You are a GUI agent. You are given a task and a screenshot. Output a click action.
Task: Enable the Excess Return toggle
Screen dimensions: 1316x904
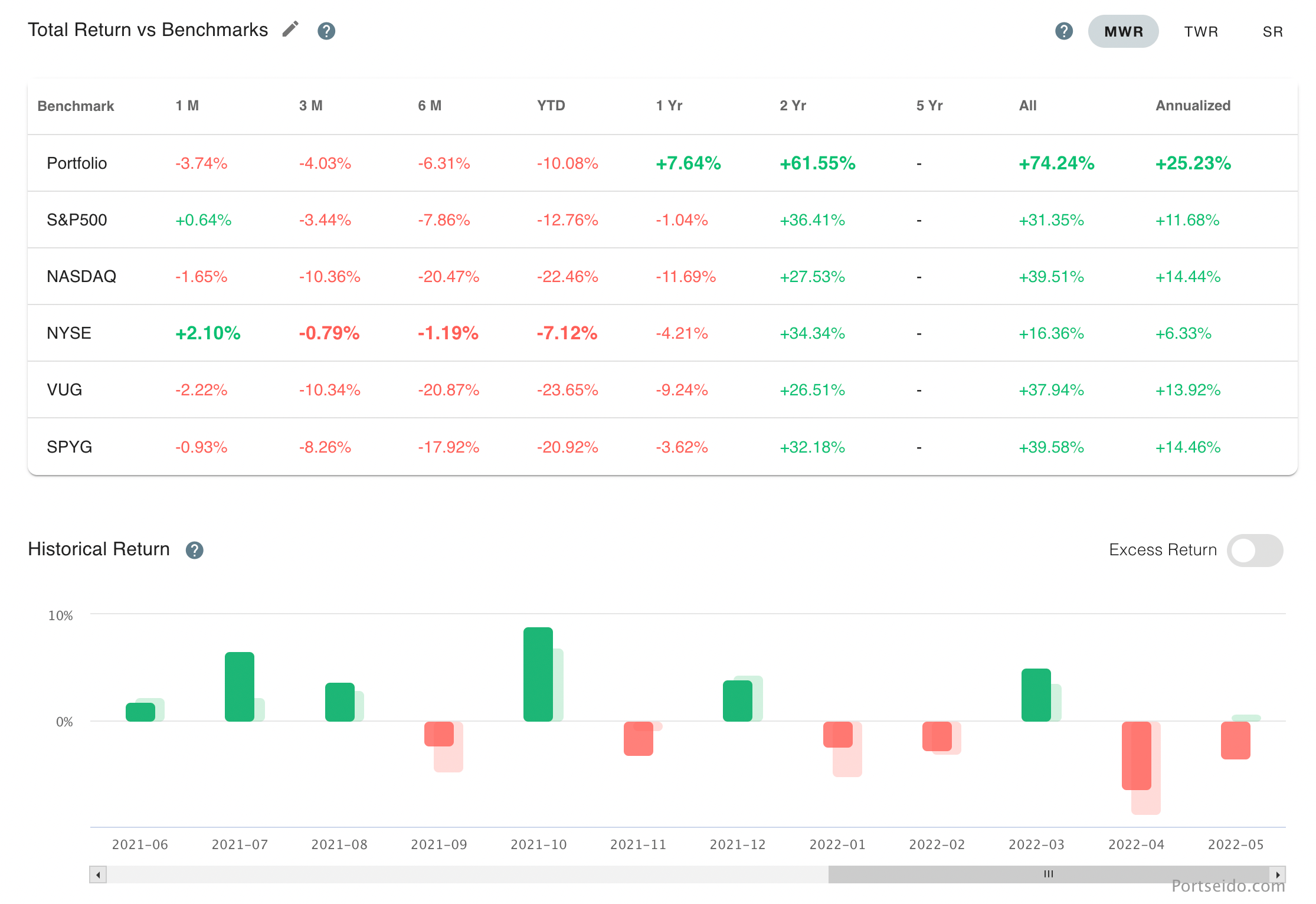pos(1255,550)
